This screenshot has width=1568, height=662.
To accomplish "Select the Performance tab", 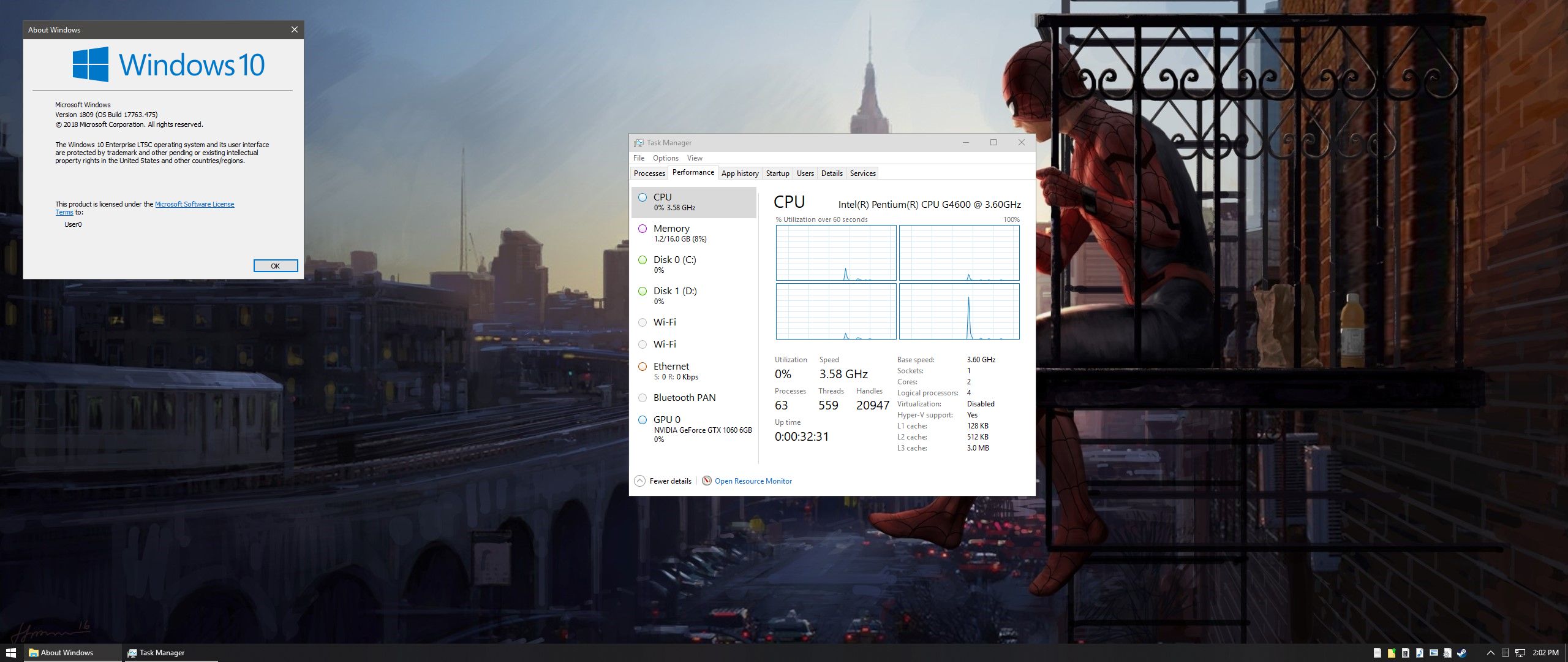I will pyautogui.click(x=693, y=172).
